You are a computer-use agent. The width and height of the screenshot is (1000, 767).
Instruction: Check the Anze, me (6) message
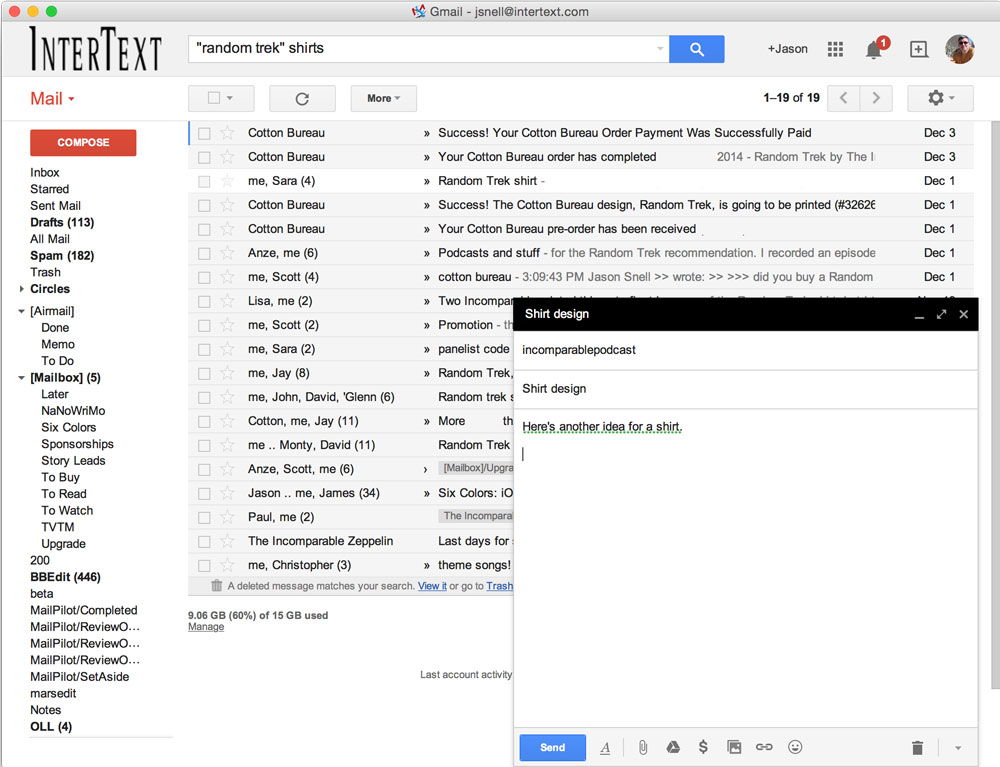[204, 253]
